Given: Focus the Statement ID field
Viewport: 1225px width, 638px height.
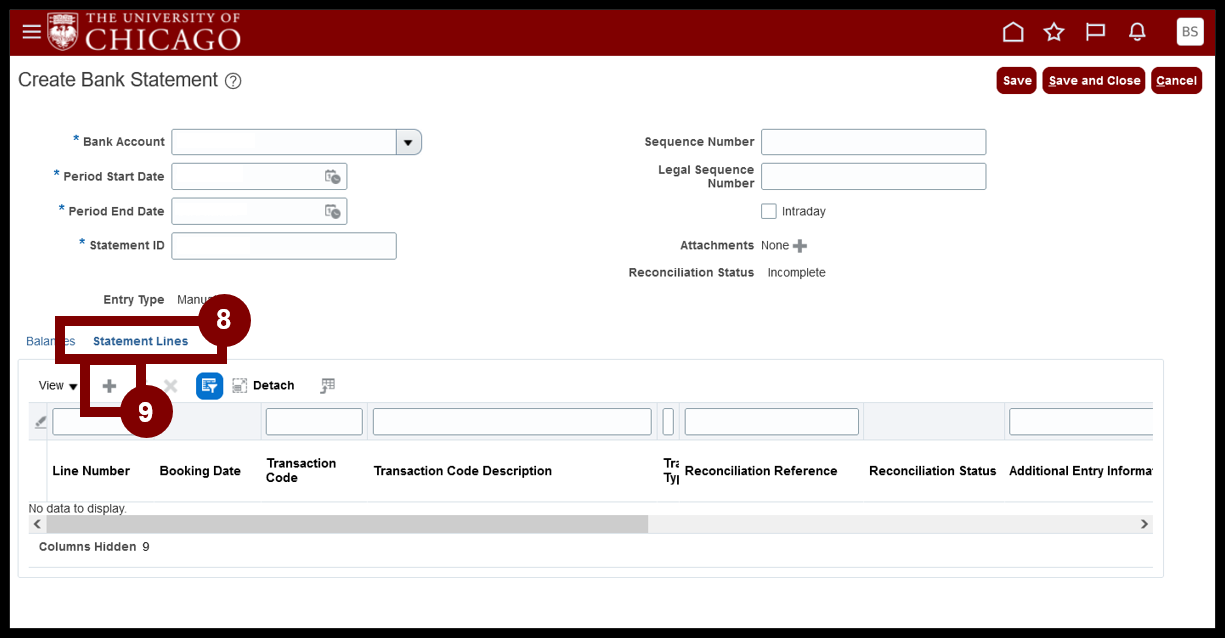Looking at the screenshot, I should click(x=284, y=246).
